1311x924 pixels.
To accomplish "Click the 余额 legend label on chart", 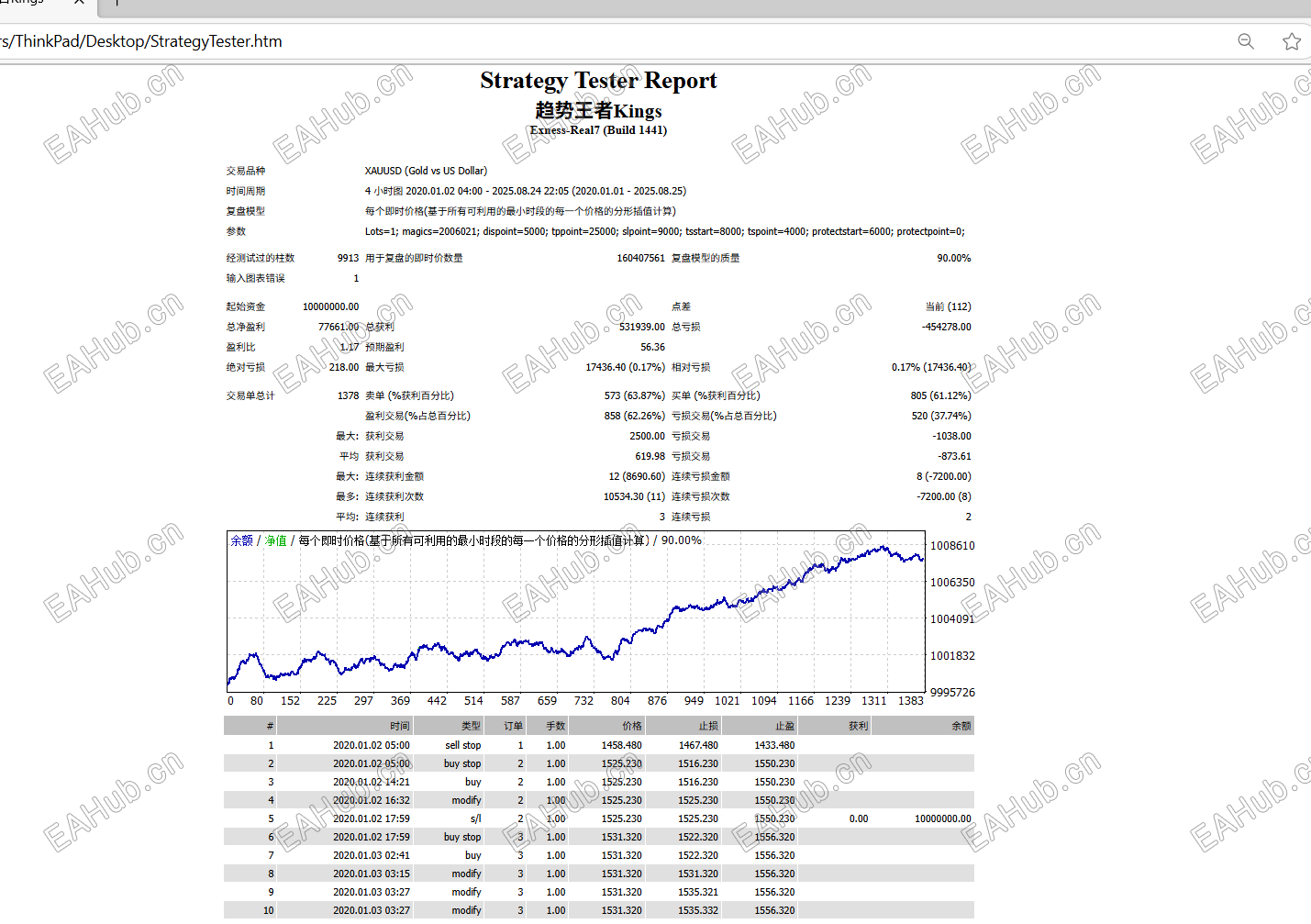I will click(x=241, y=540).
